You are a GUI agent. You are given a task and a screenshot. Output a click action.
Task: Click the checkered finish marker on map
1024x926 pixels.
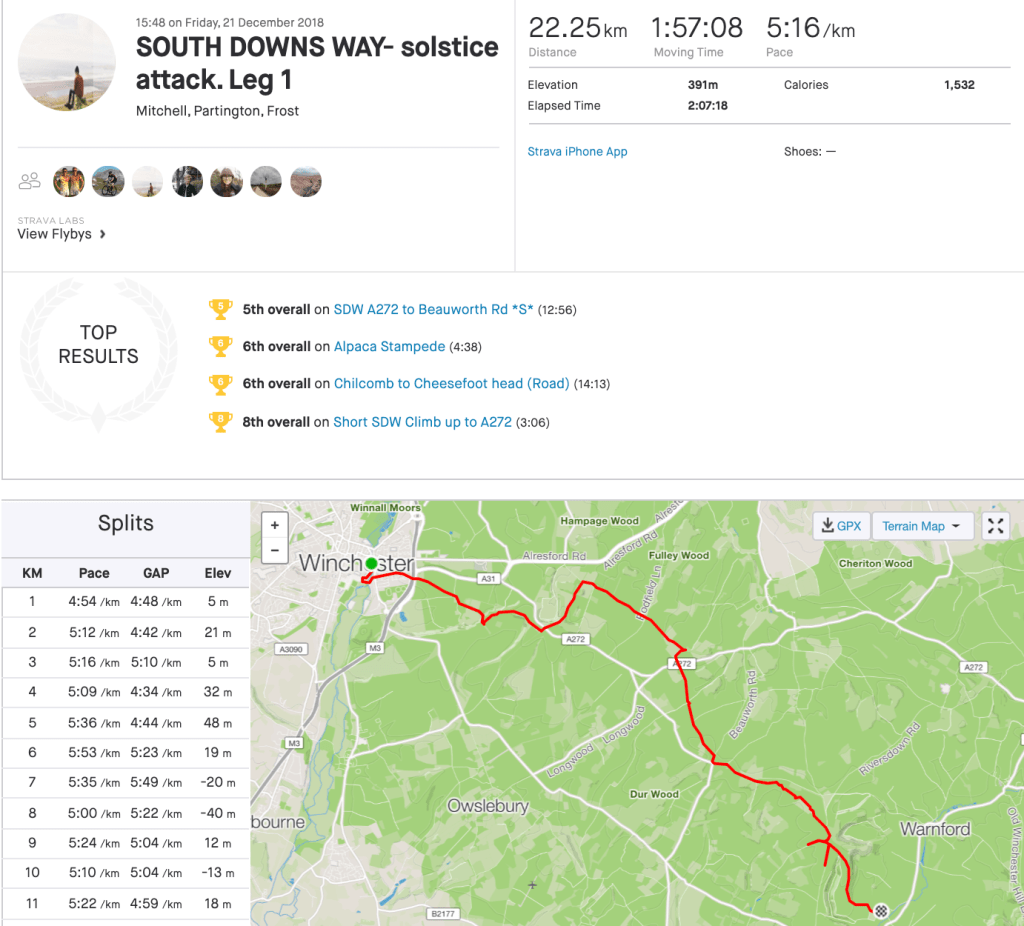pyautogui.click(x=881, y=910)
